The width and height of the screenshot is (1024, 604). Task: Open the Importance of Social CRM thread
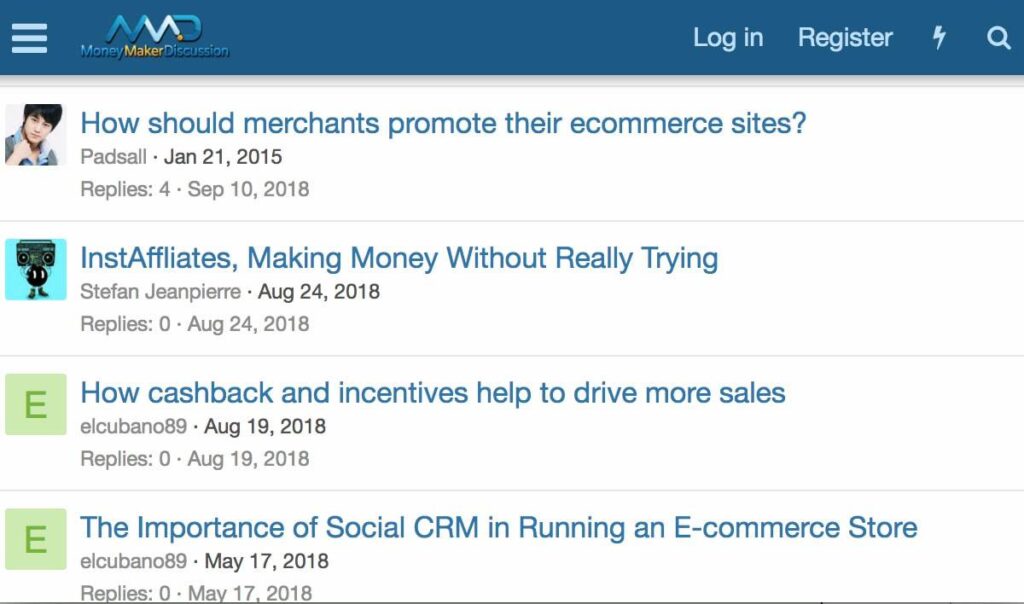click(499, 527)
